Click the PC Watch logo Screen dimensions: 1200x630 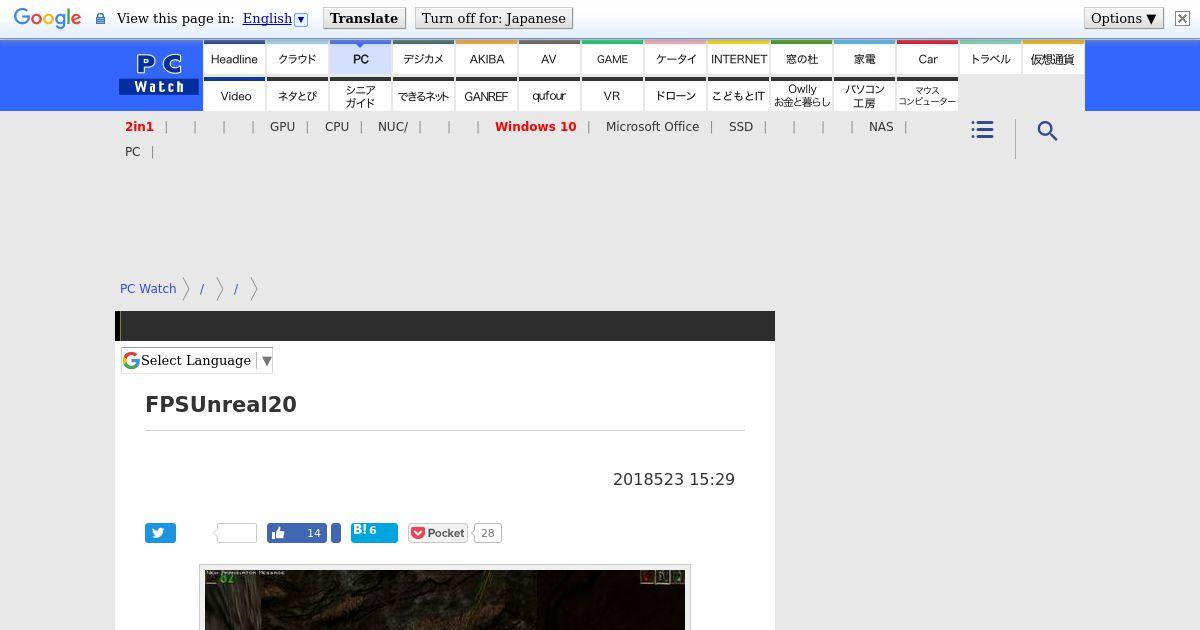coord(159,75)
